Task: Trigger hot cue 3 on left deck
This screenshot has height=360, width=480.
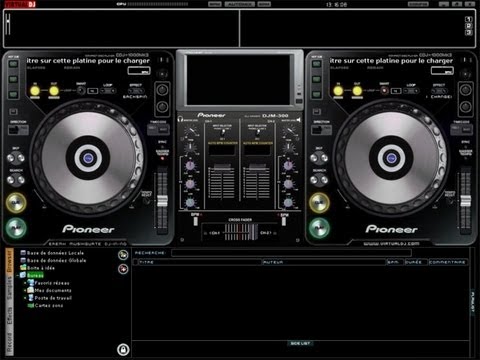Action: [13, 94]
